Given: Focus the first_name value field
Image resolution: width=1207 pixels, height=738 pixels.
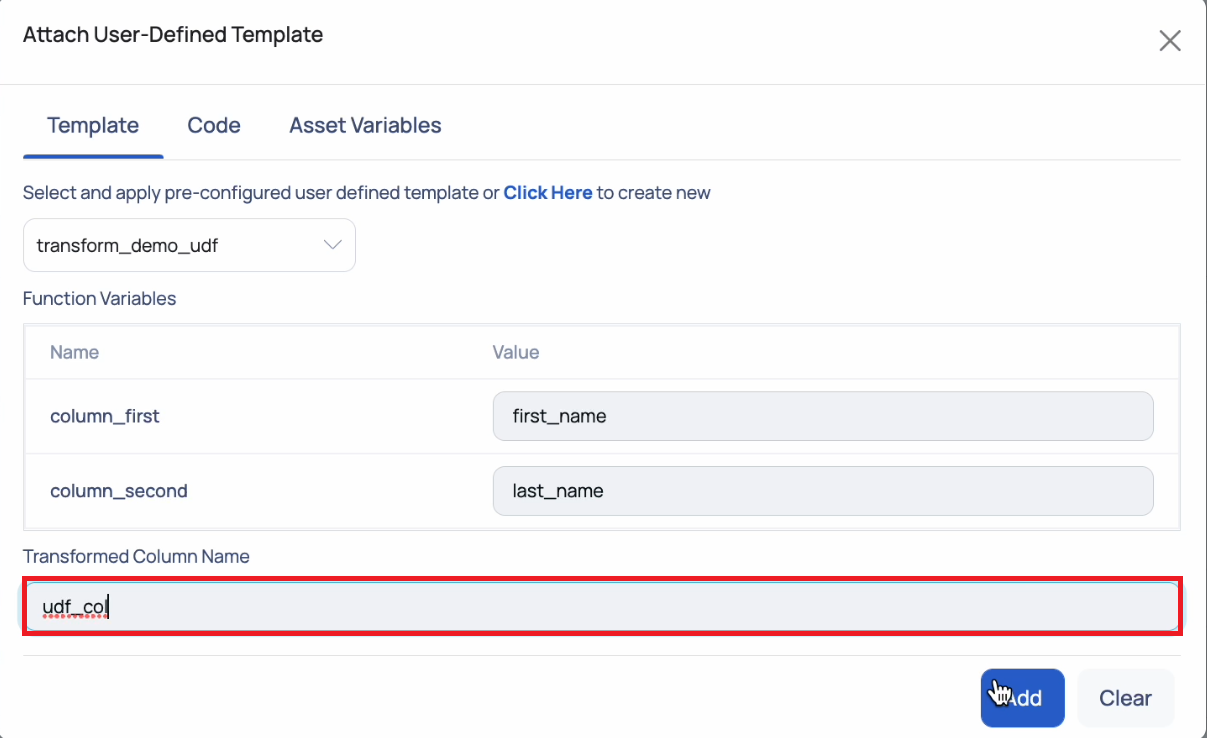Looking at the screenshot, I should point(823,416).
